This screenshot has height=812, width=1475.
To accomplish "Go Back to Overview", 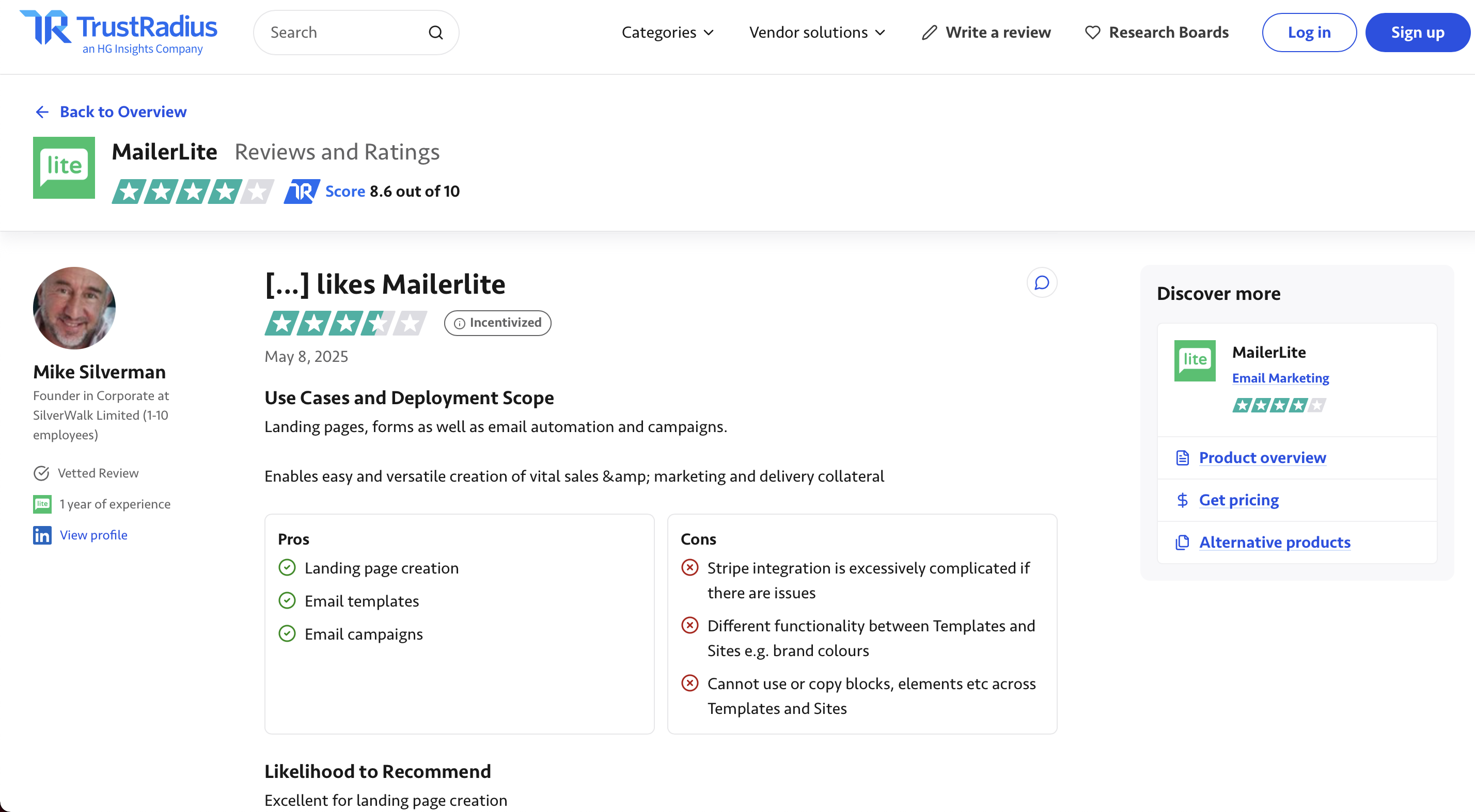I will (x=123, y=112).
